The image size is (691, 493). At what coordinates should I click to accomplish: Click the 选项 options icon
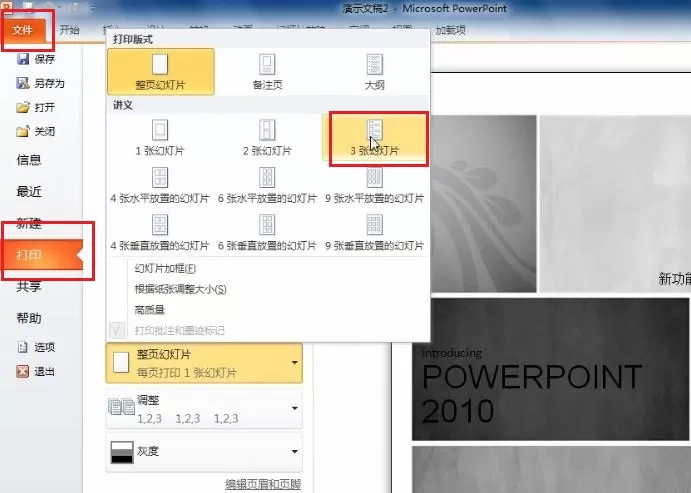click(23, 347)
